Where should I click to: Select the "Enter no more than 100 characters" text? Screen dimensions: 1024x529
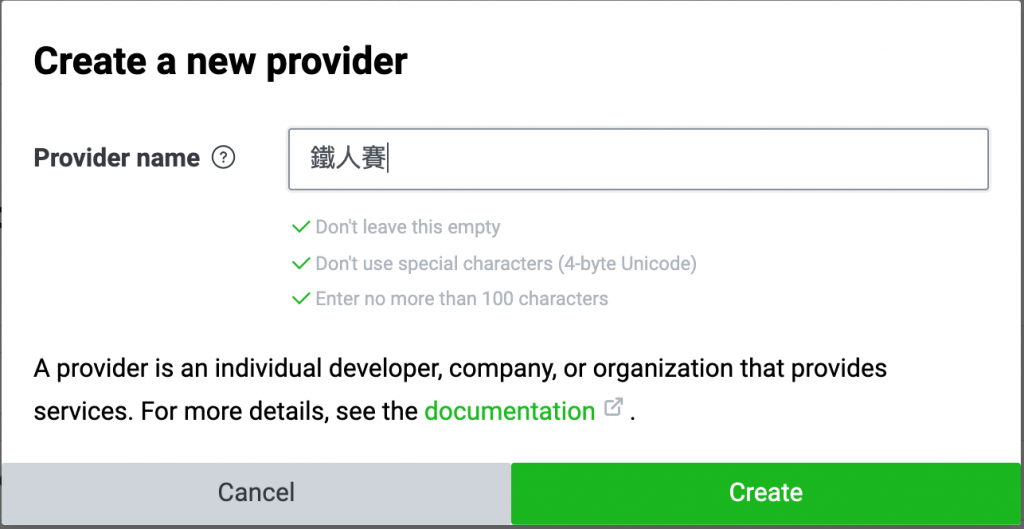coord(462,299)
